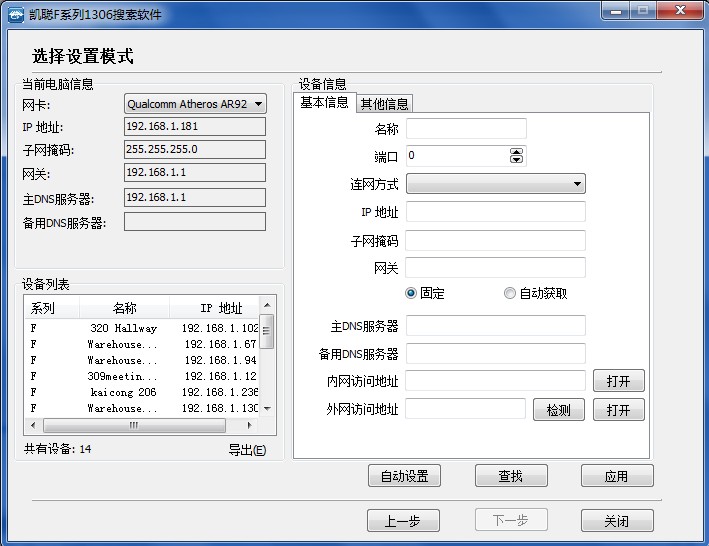
Task: Click the device 主DNS服务器 input field
Action: [x=496, y=325]
